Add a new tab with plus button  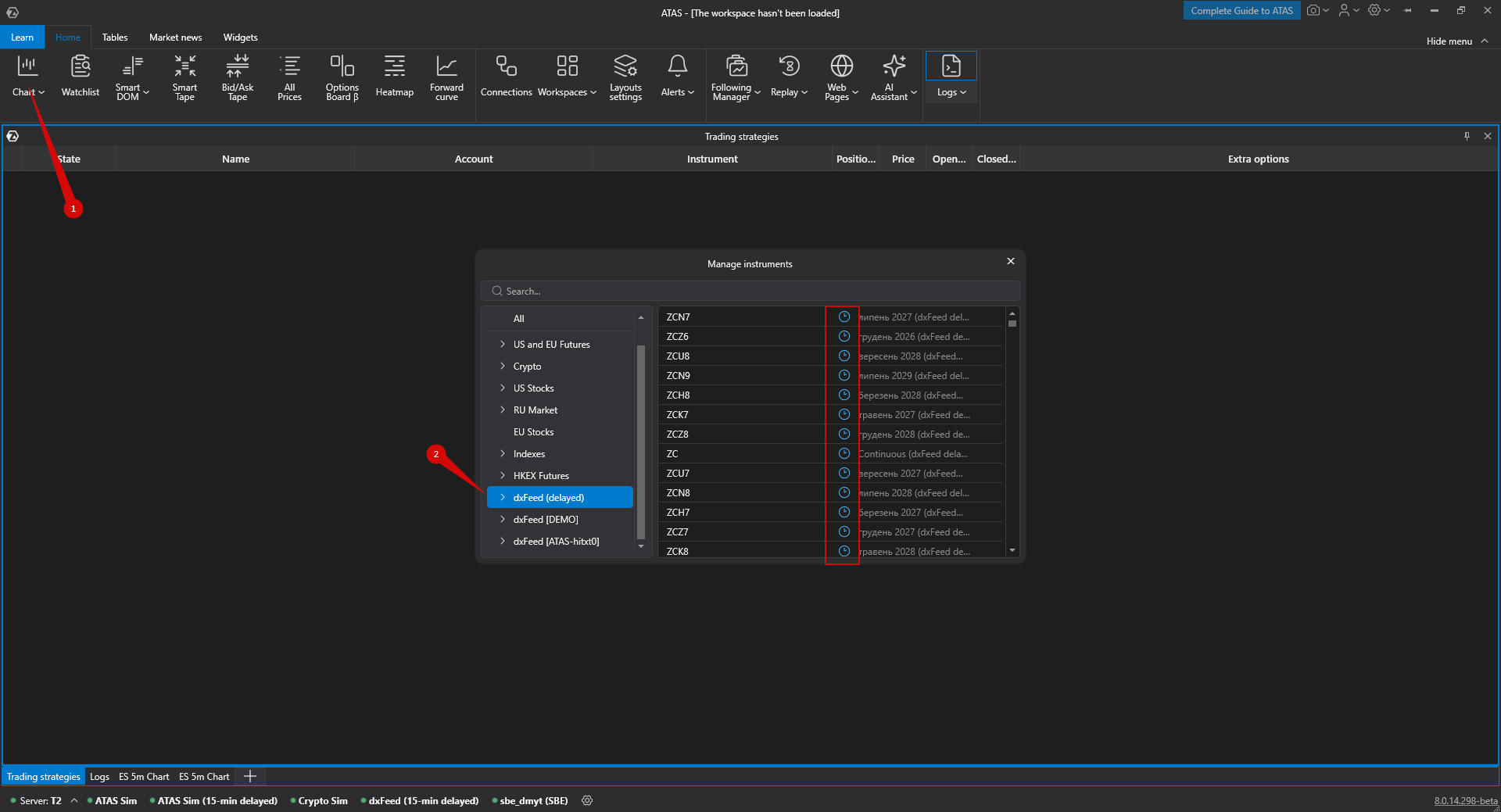pos(250,776)
